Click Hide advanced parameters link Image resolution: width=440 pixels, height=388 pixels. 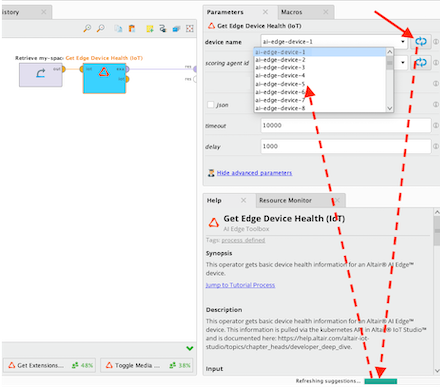pos(254,173)
